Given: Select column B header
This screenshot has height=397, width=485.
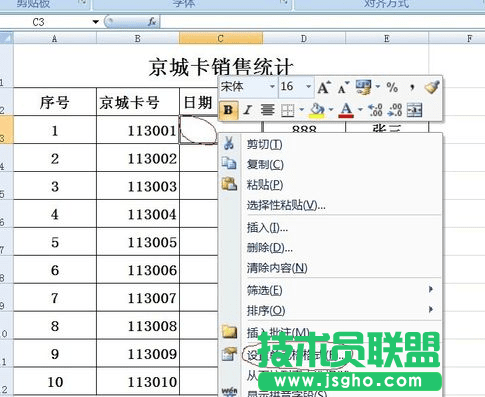Looking at the screenshot, I should [x=138, y=38].
